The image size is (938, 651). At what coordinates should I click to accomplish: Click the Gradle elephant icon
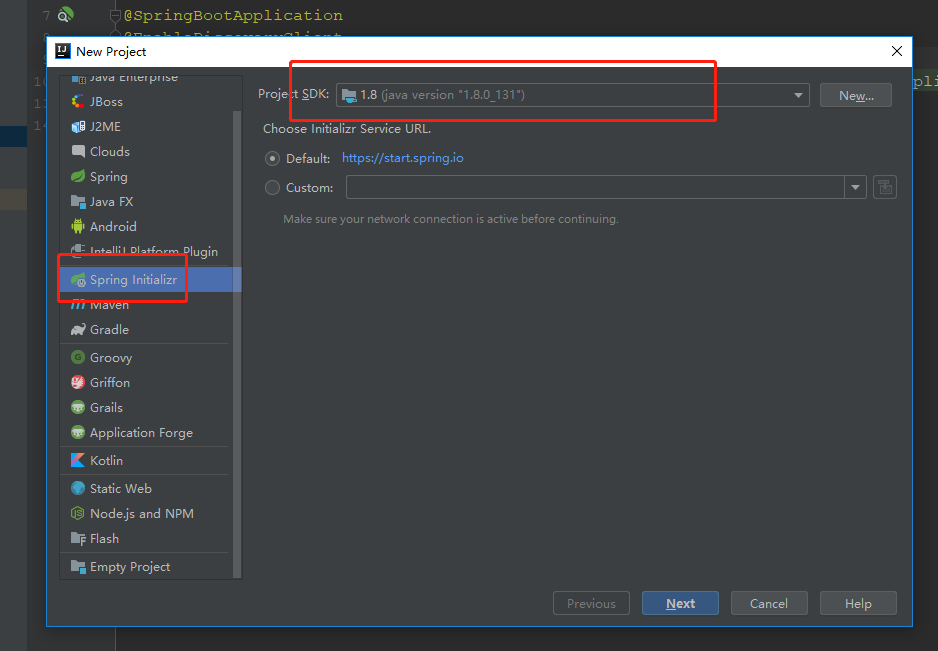click(78, 330)
